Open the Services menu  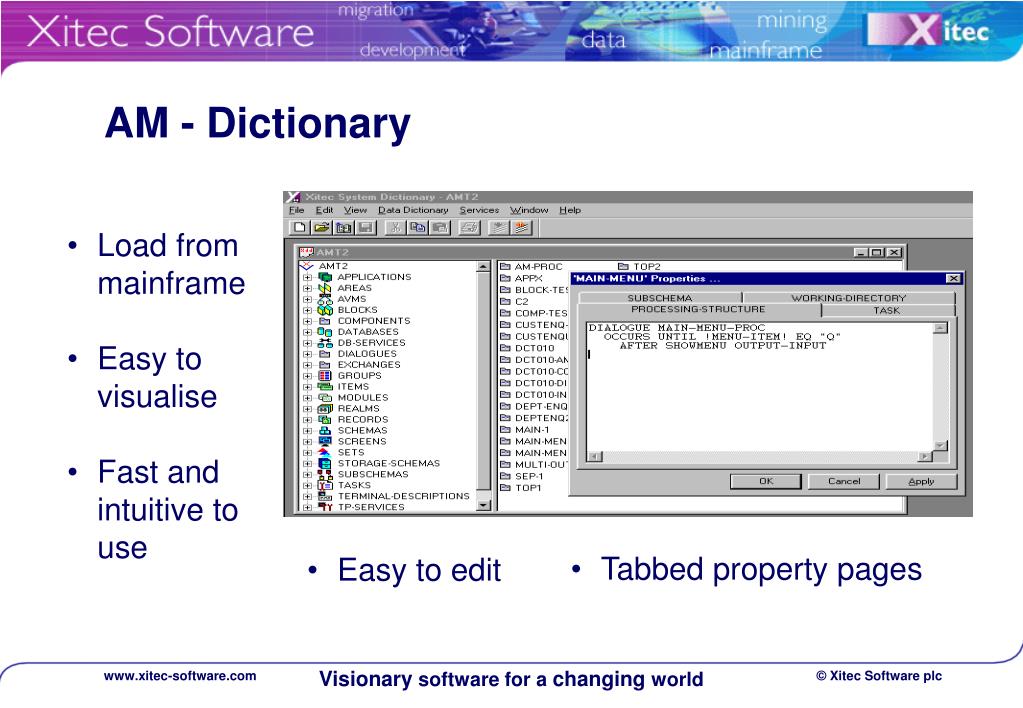coord(479,210)
